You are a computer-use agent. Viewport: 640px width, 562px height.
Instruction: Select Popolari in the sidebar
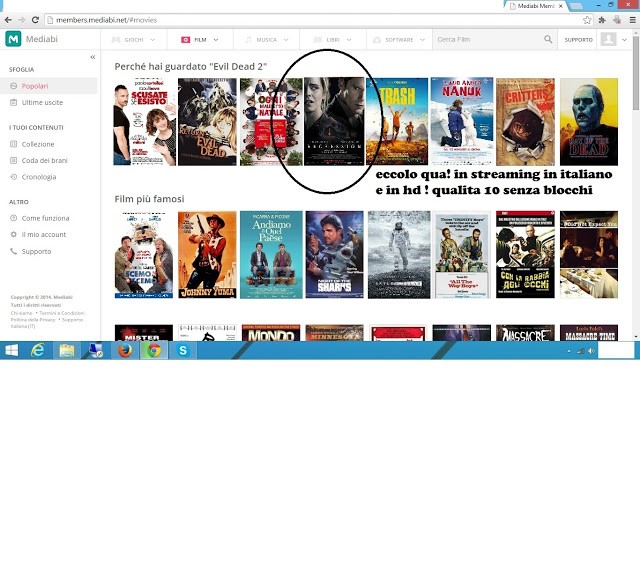click(x=35, y=86)
